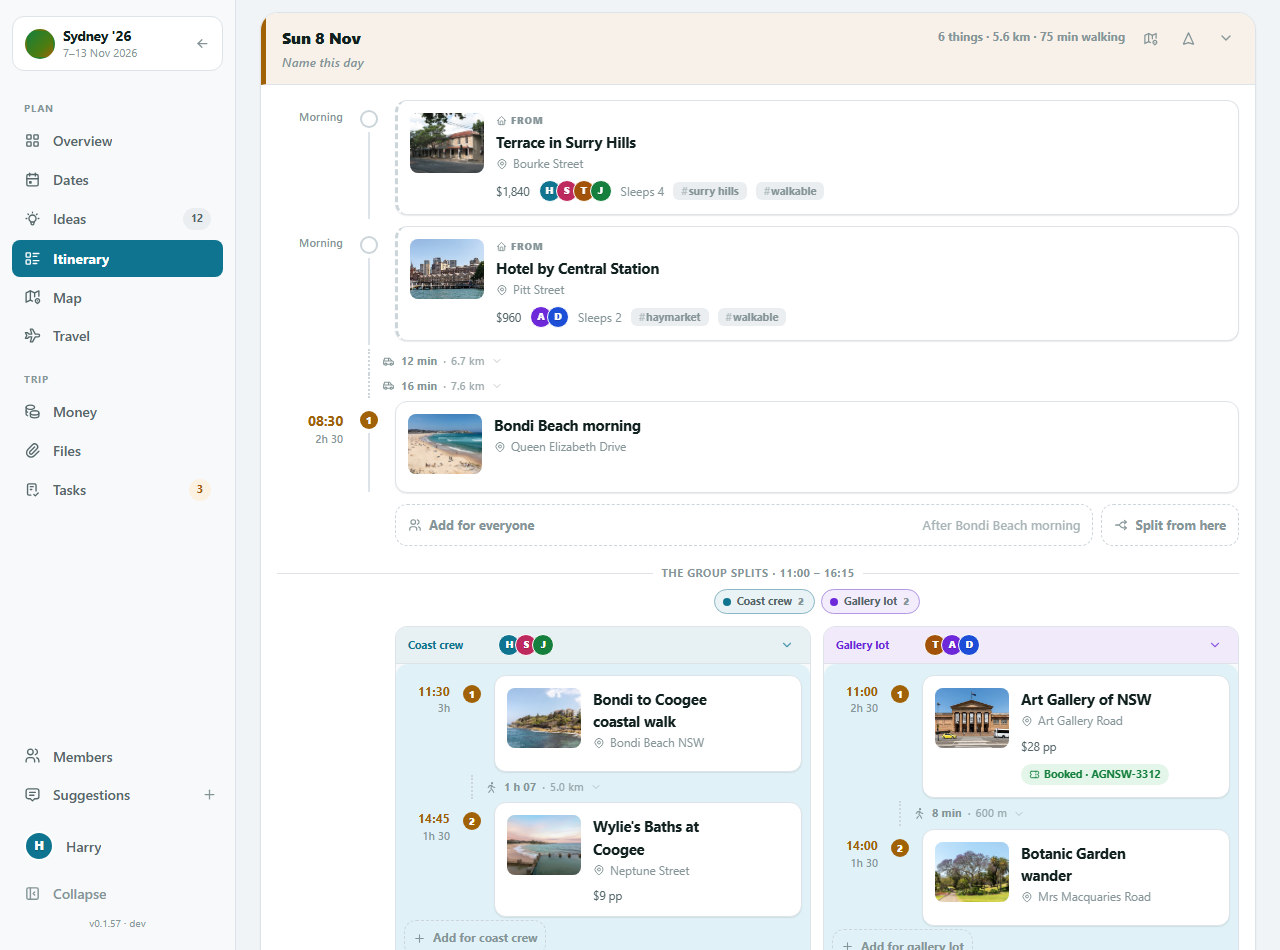Image resolution: width=1280 pixels, height=950 pixels.
Task: Click avatar S in the Coast crew column header
Action: 526,645
